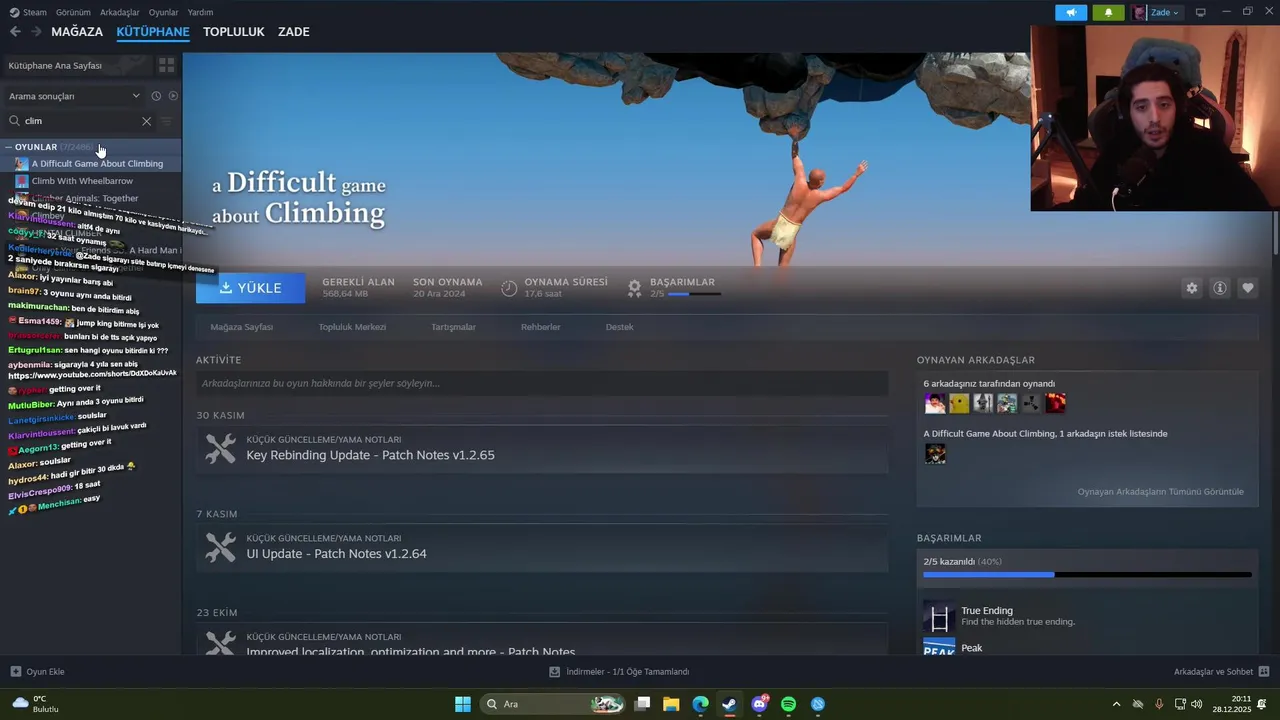Screen dimensions: 1280x720
Task: Open Kütüphane Ana Sayfası button
Action: (x=77, y=65)
